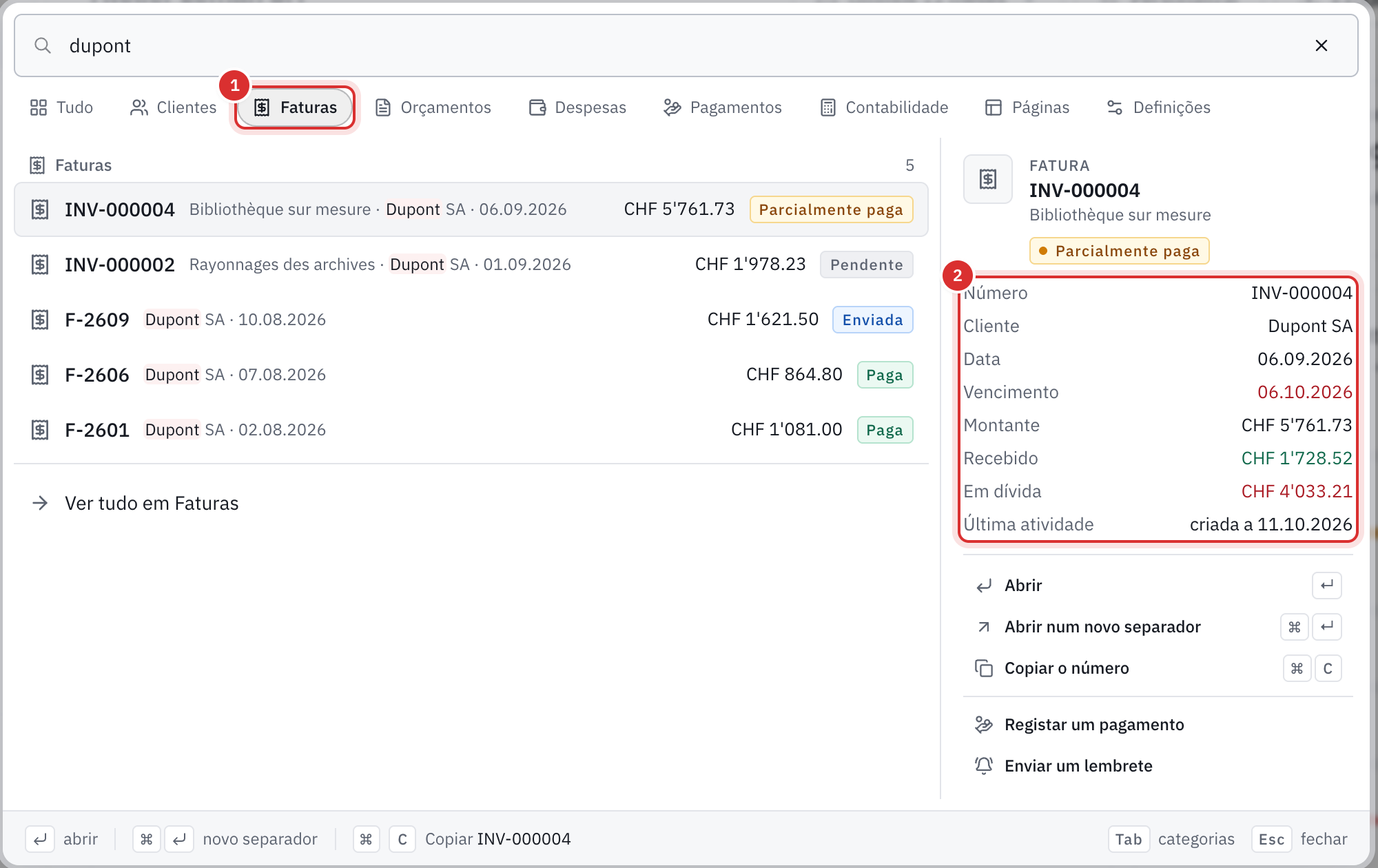Image resolution: width=1378 pixels, height=868 pixels.
Task: Click invoice icon beside F-2609
Action: (x=40, y=320)
